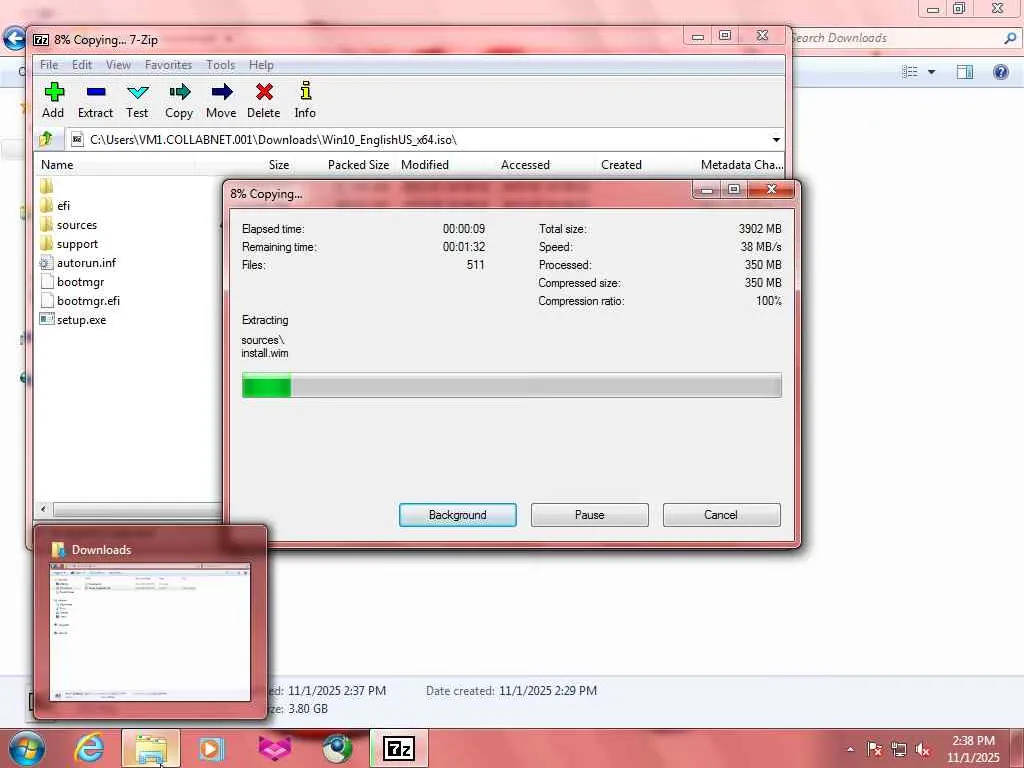Open Windows Media Player from taskbar

click(x=210, y=748)
